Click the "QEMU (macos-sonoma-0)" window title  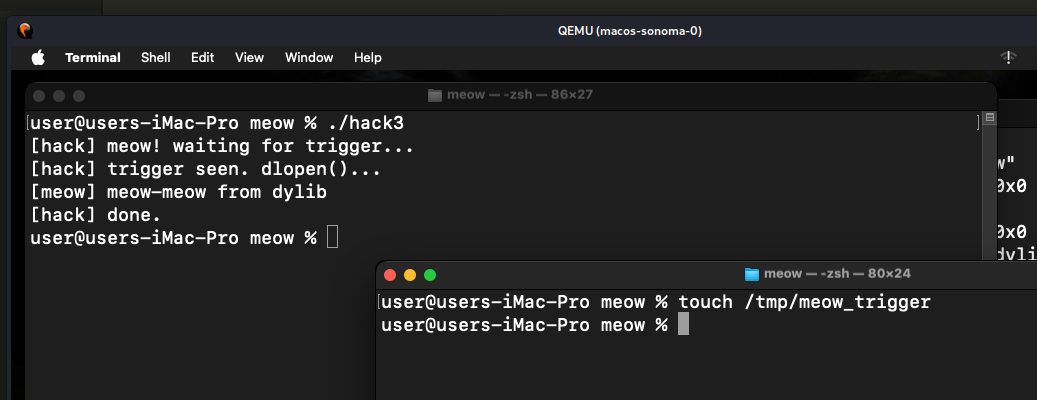coord(630,31)
